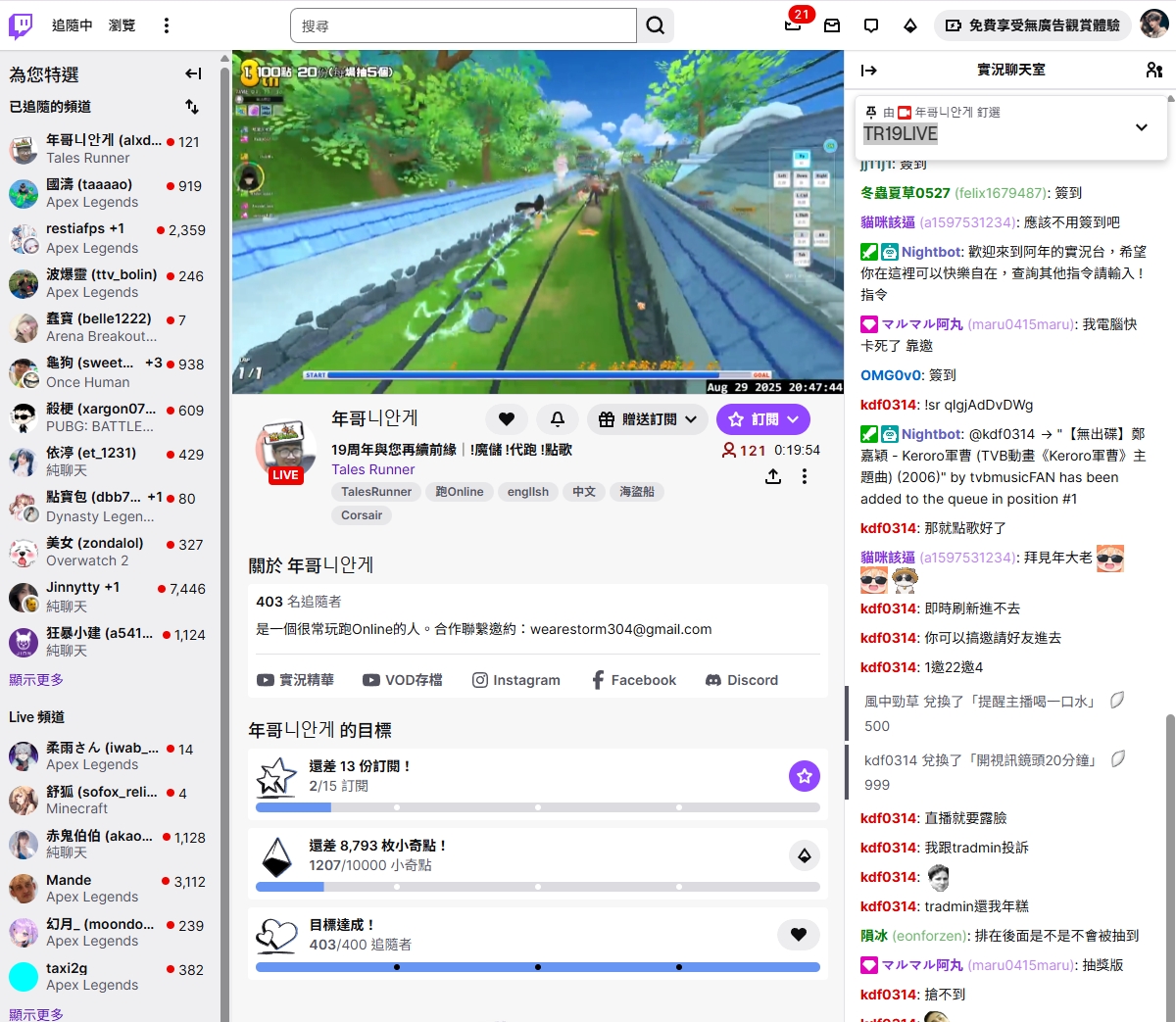Click the Twitch home logo
This screenshot has height=1022, width=1176.
coord(21,25)
